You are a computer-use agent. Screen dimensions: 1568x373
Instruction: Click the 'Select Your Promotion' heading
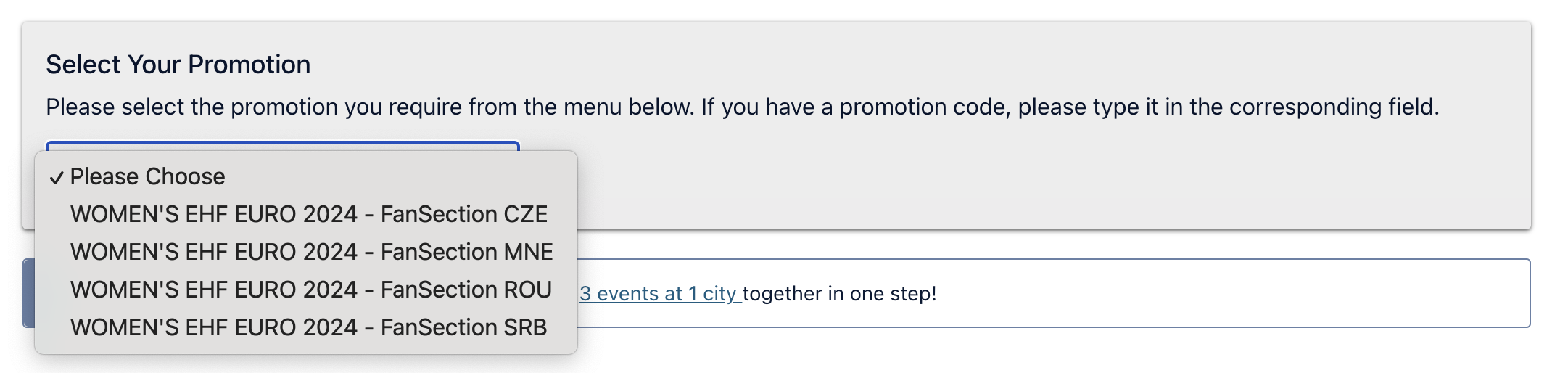coord(178,65)
